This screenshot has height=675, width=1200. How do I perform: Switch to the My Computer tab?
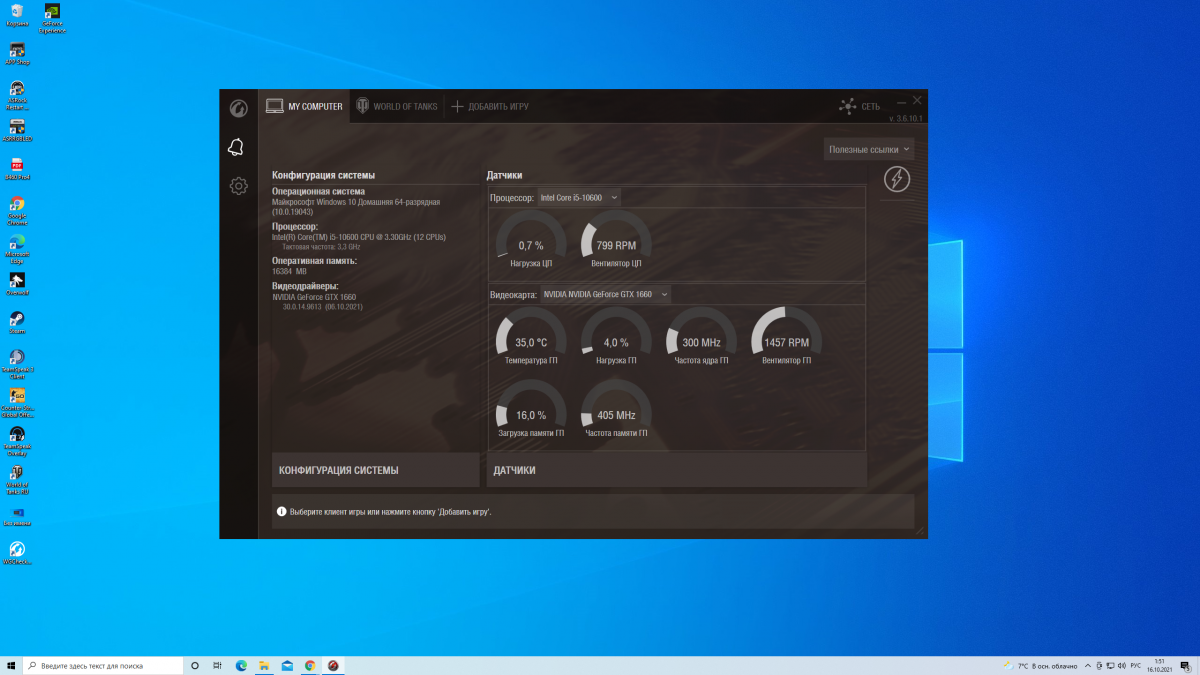coord(305,106)
